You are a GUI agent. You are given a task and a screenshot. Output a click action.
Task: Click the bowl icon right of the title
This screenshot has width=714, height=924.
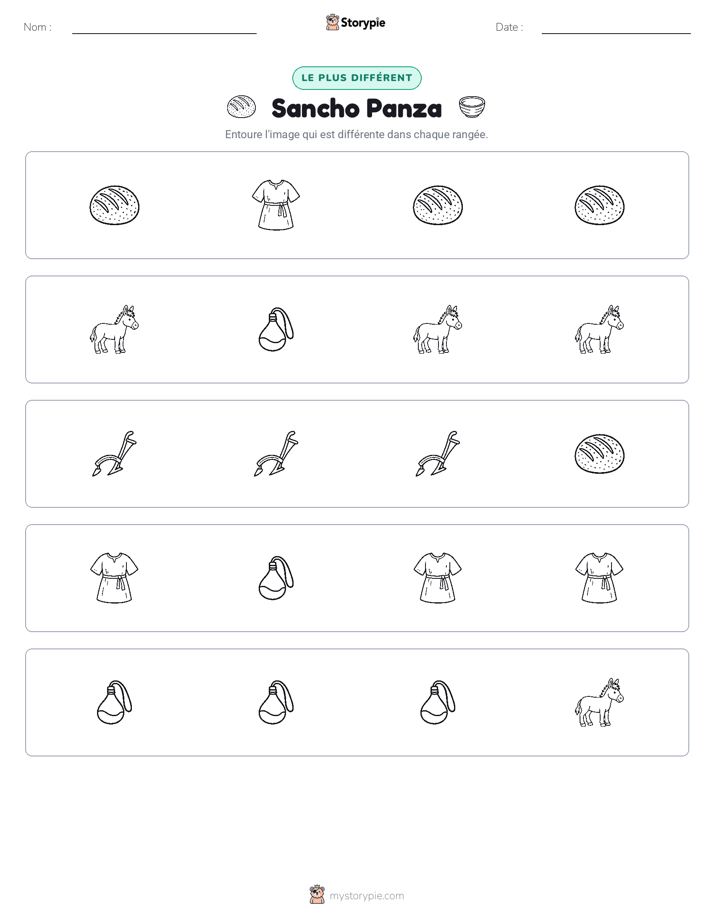pyautogui.click(x=472, y=108)
